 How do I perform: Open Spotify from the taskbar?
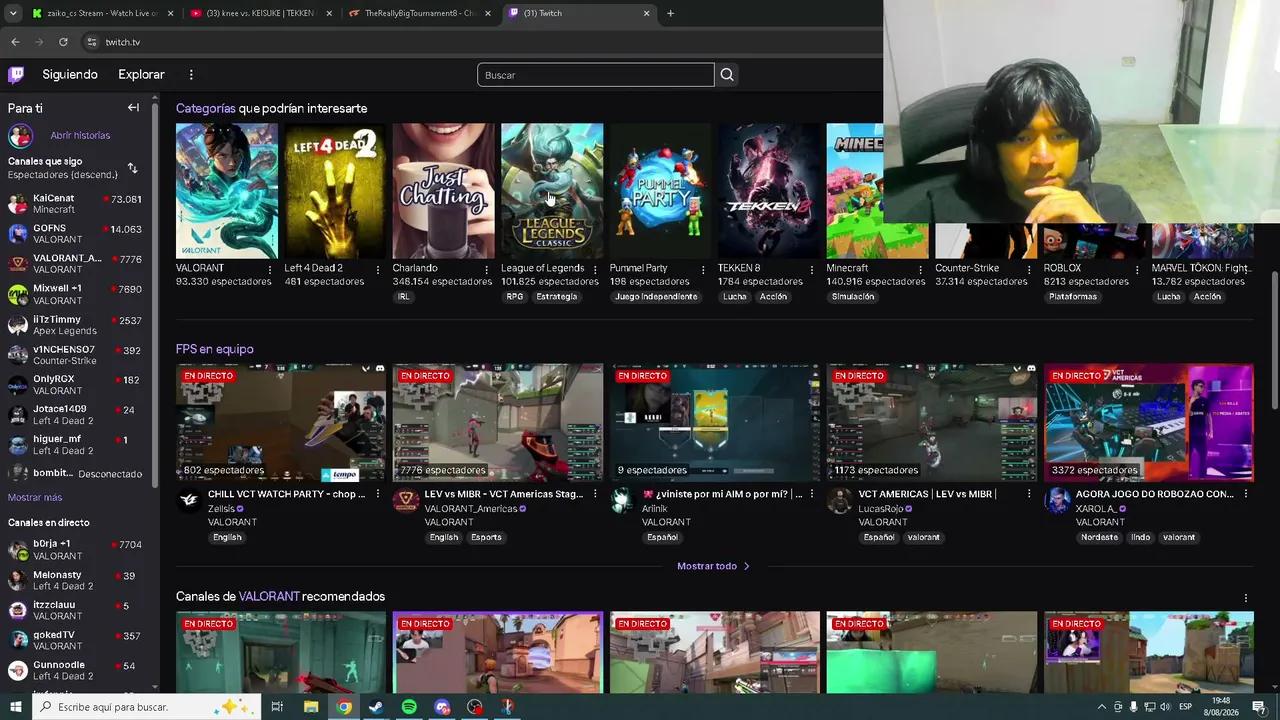point(409,707)
